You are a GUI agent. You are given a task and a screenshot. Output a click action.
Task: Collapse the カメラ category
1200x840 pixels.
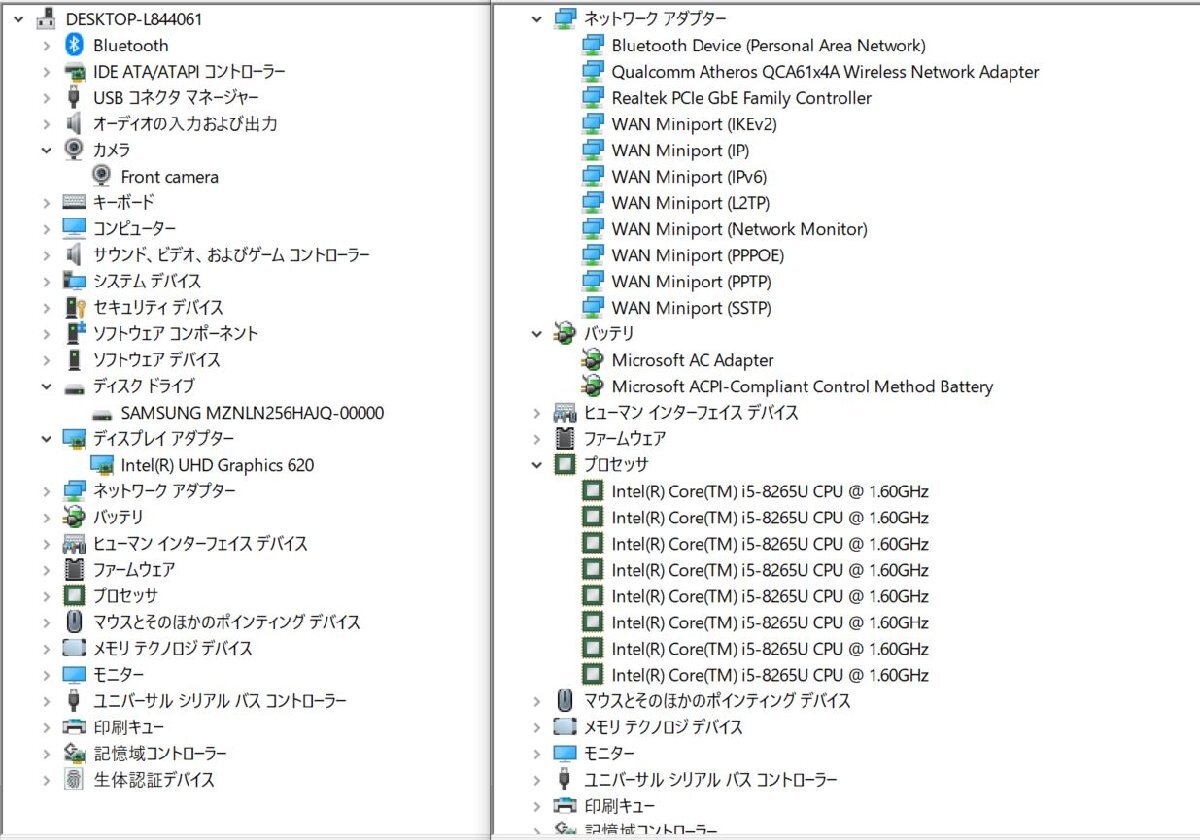click(46, 150)
